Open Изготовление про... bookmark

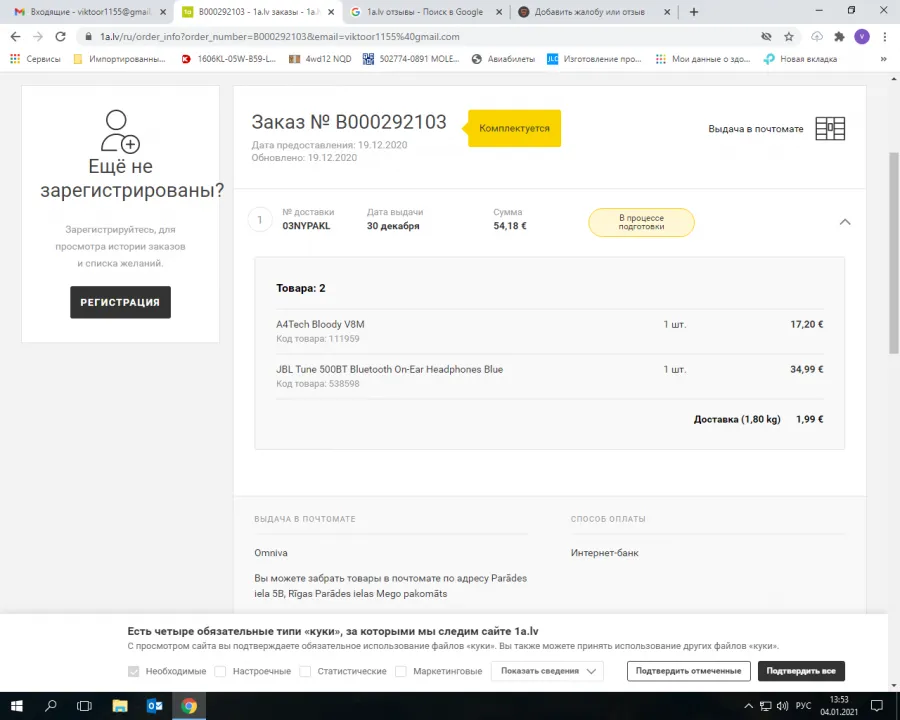[x=594, y=59]
